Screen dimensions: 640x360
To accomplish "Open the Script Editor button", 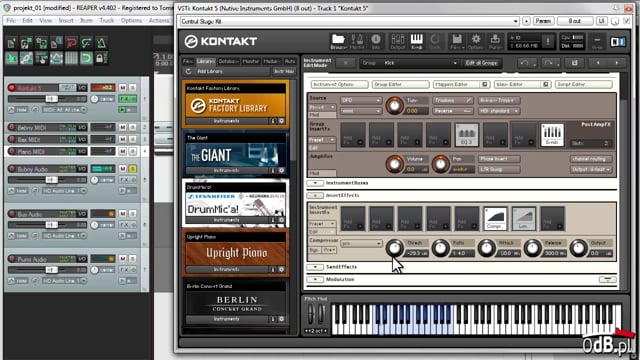I will [584, 84].
